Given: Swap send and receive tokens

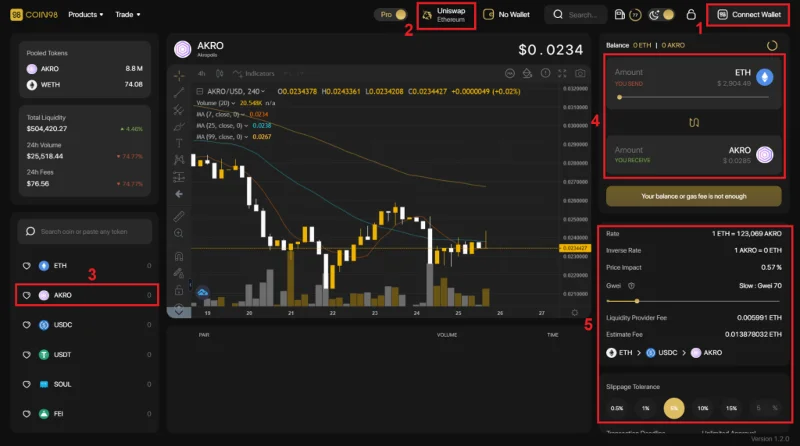Looking at the screenshot, I should tap(694, 122).
